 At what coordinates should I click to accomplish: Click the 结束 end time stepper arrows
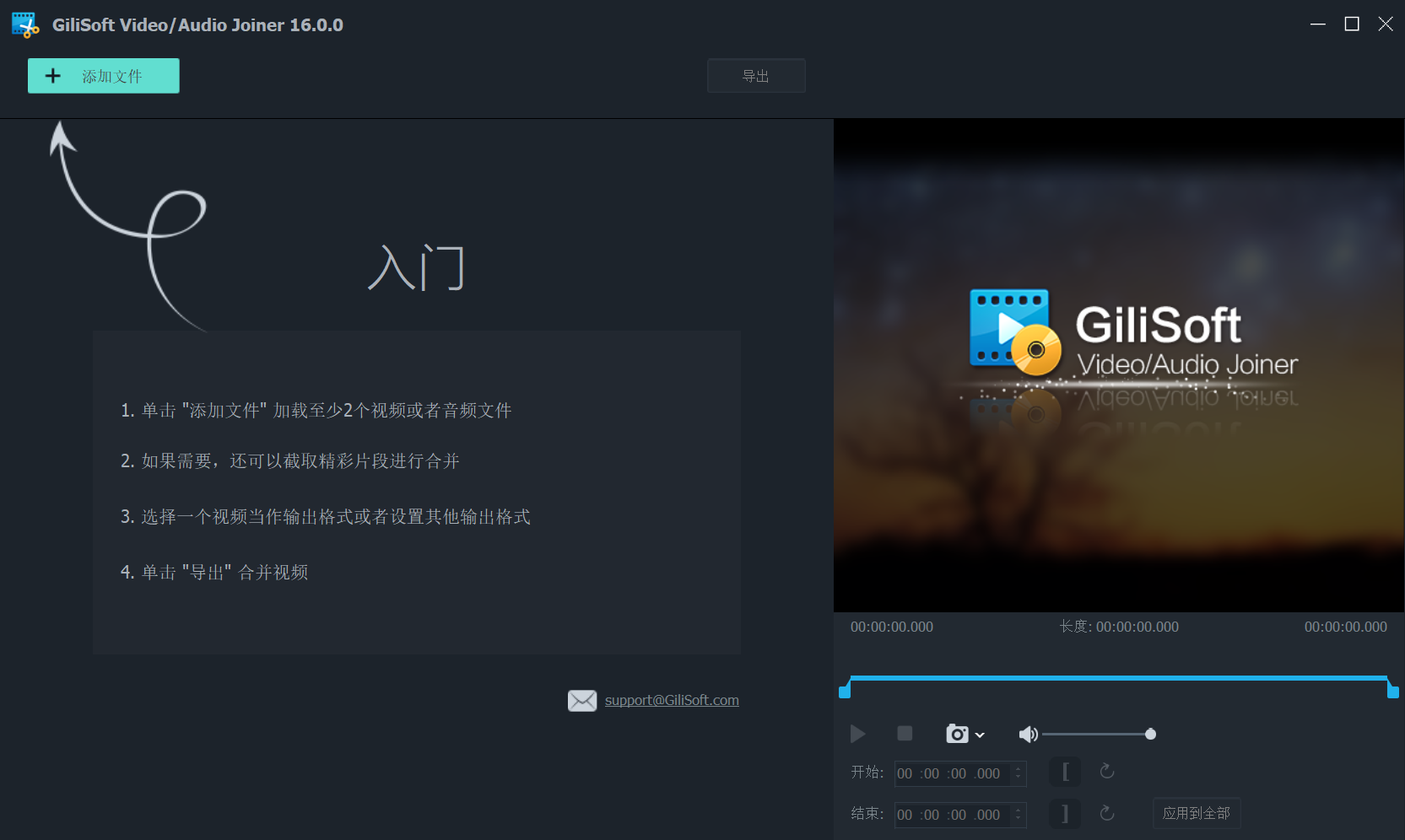click(1019, 815)
